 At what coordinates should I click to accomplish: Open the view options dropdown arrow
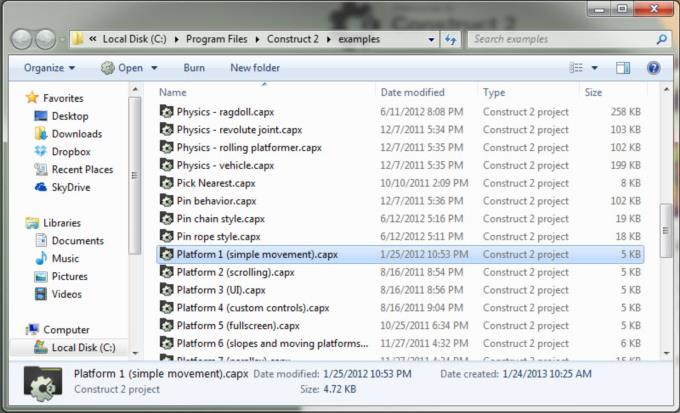(x=595, y=68)
